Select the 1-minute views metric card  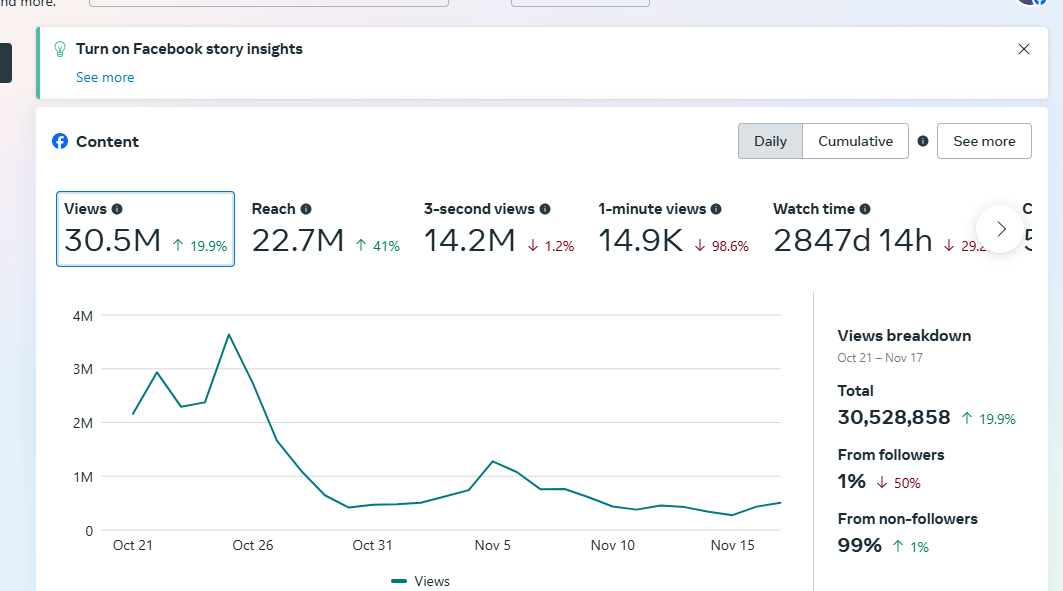tap(673, 229)
